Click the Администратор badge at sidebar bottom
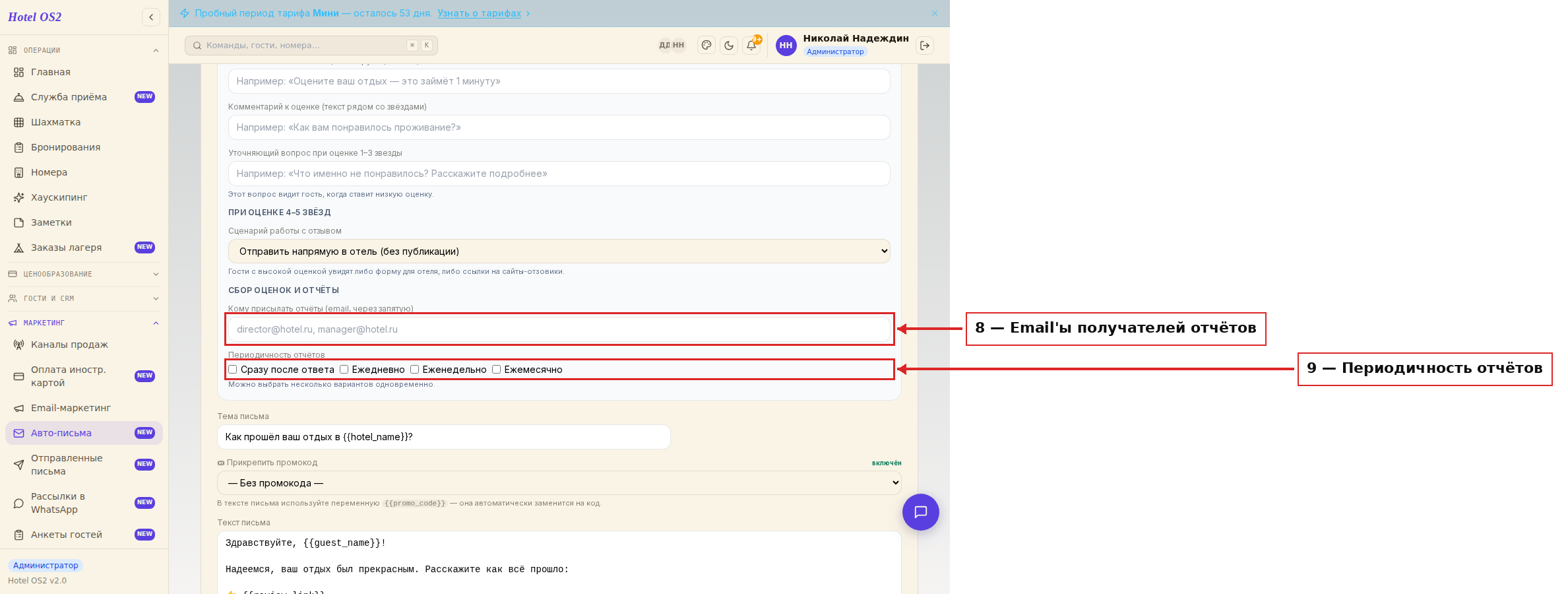Image resolution: width=1568 pixels, height=594 pixels. tap(46, 566)
